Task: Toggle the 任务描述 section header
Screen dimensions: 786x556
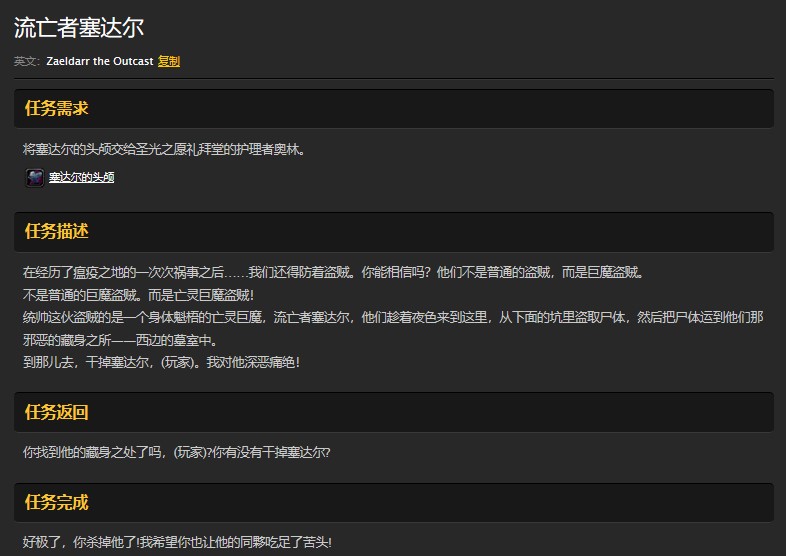Action: tap(57, 231)
